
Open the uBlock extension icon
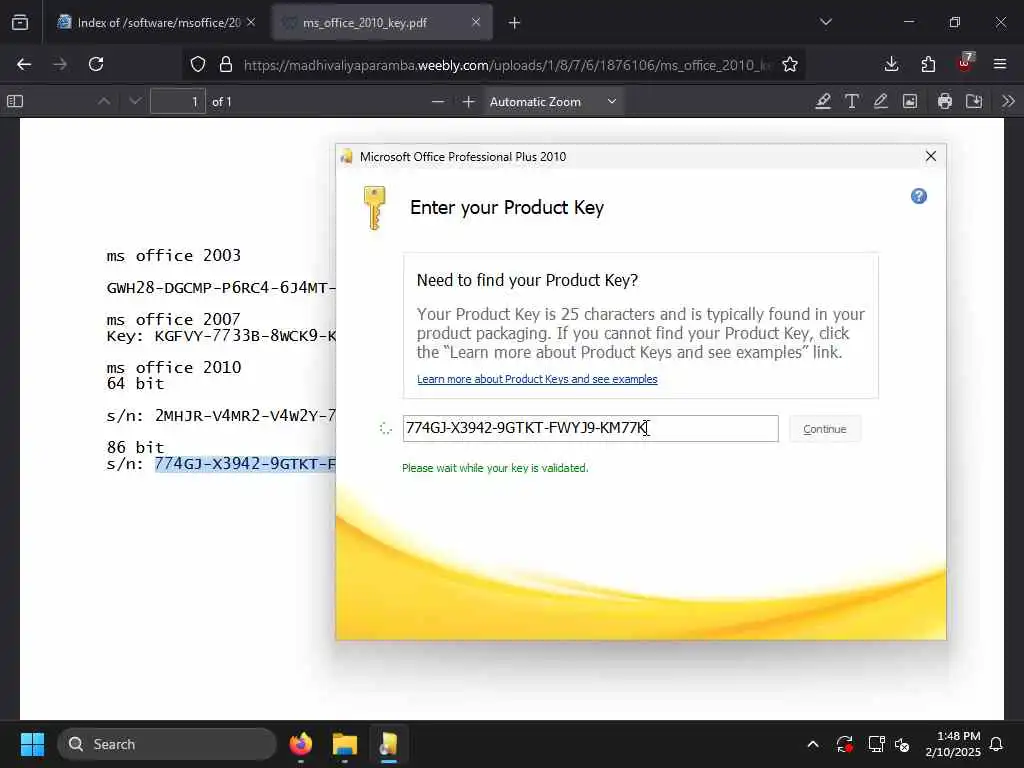tap(965, 63)
